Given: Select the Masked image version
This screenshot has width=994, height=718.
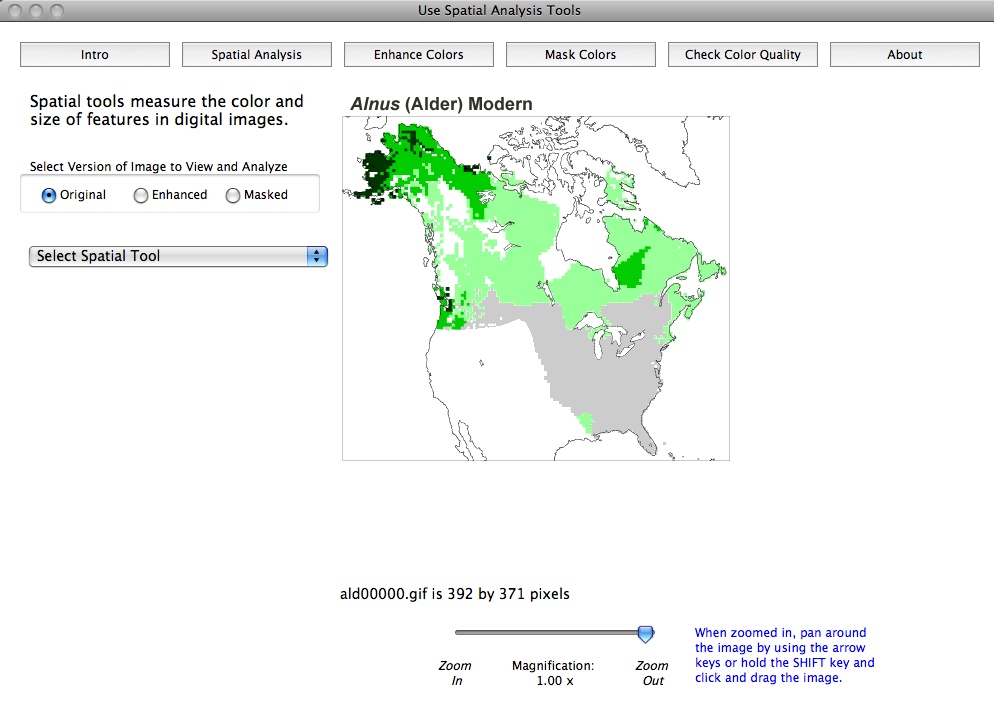Looking at the screenshot, I should pyautogui.click(x=232, y=195).
